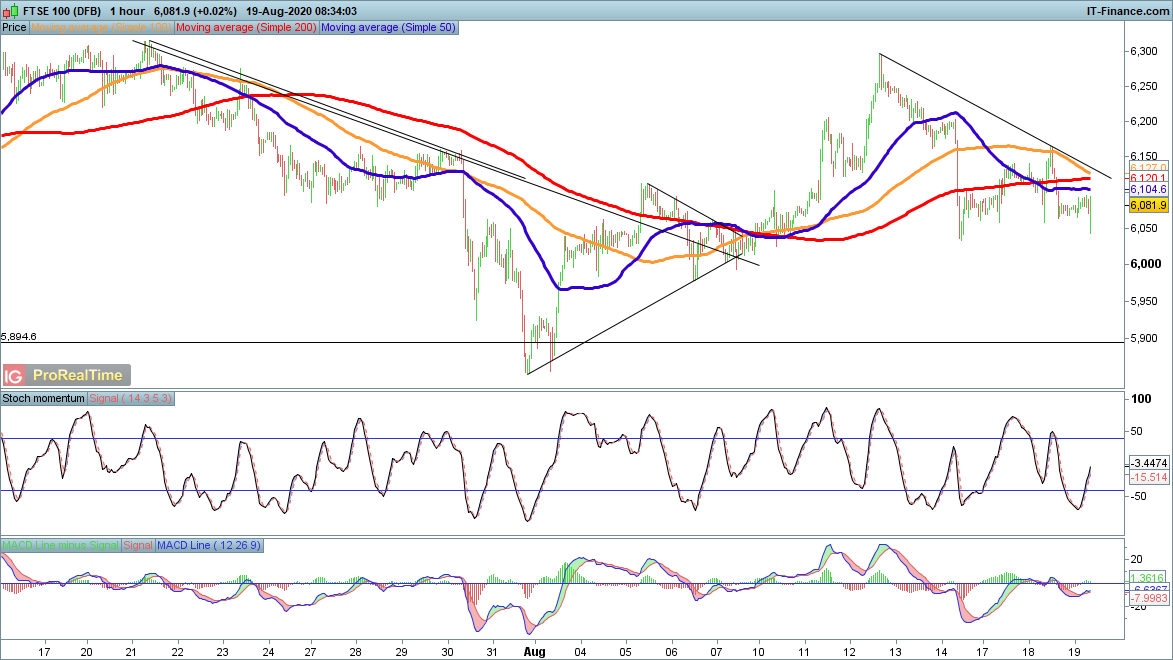Select Moving average (Simple 200) legend label
1173x660 pixels.
(x=258, y=28)
